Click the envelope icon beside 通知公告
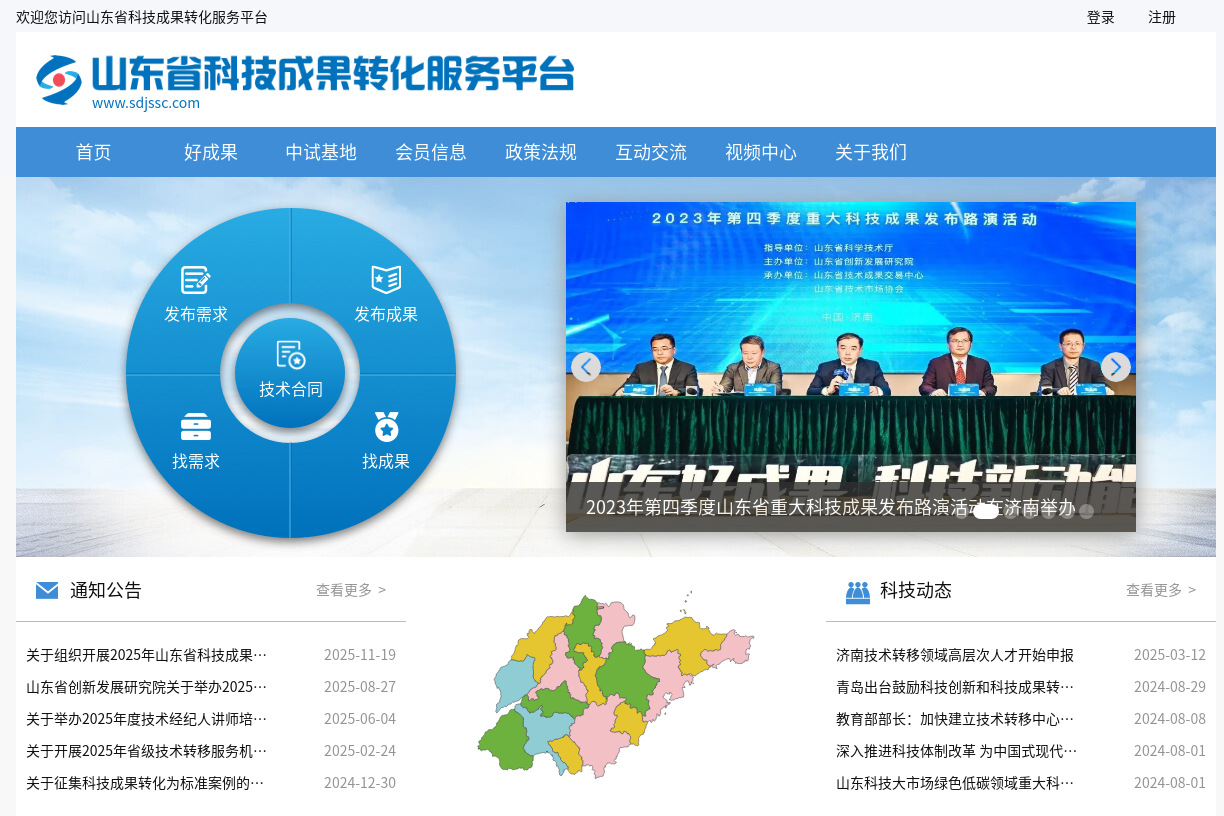The height and width of the screenshot is (816, 1224). coord(47,590)
